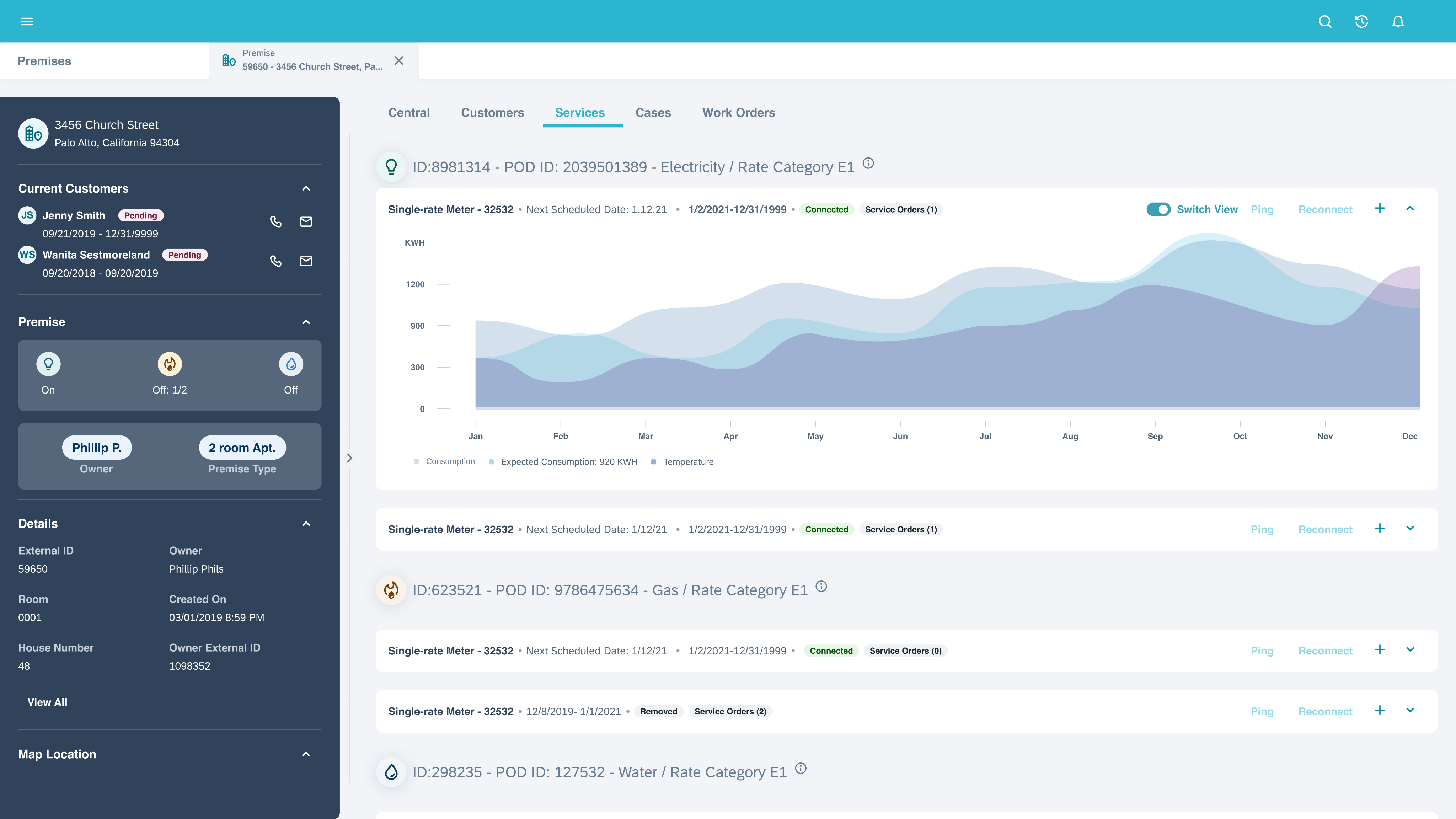This screenshot has width=1456, height=819.
Task: Expand the Removed meter row chevron
Action: (x=1410, y=711)
